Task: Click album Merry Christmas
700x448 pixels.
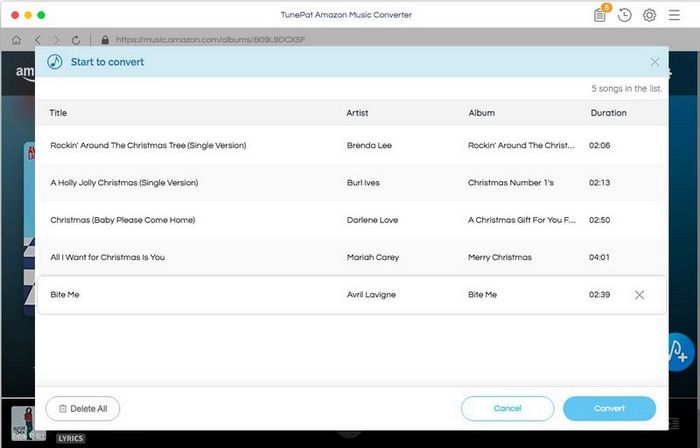Action: click(500, 257)
